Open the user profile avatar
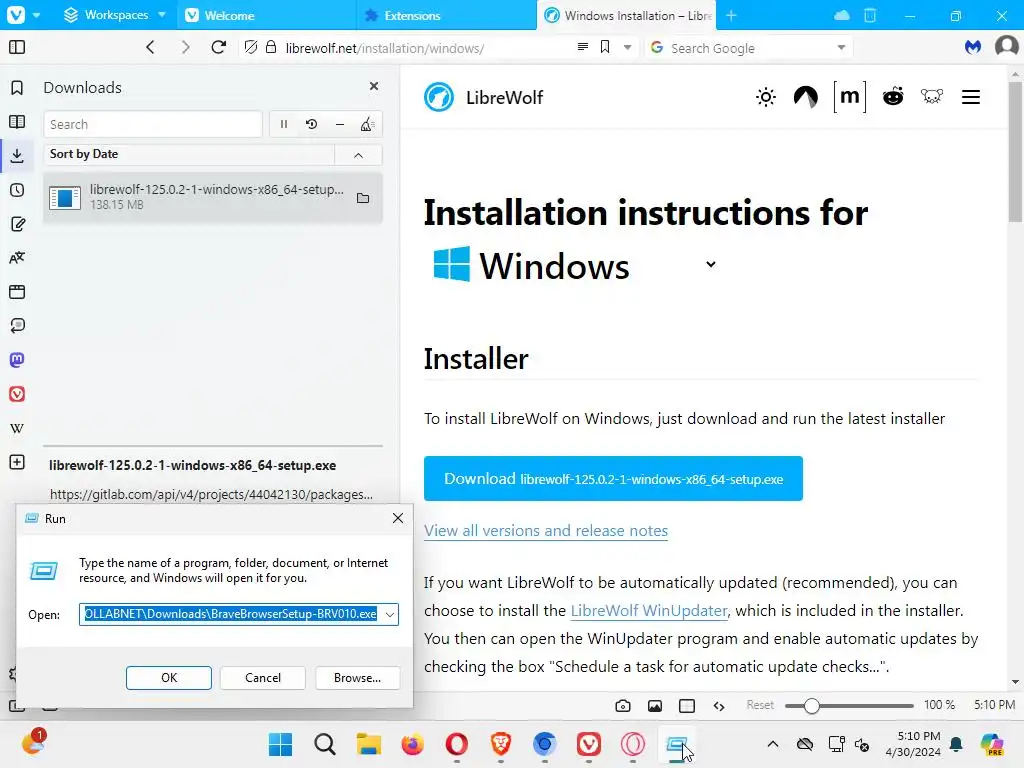This screenshot has height=768, width=1024. pos(1006,47)
